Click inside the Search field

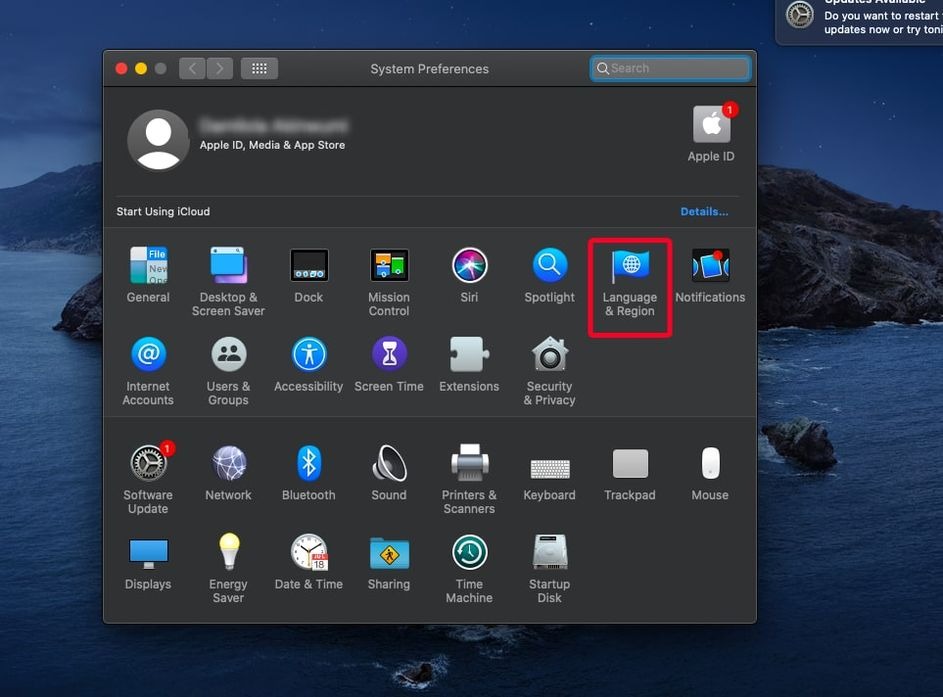pyautogui.click(x=669, y=67)
